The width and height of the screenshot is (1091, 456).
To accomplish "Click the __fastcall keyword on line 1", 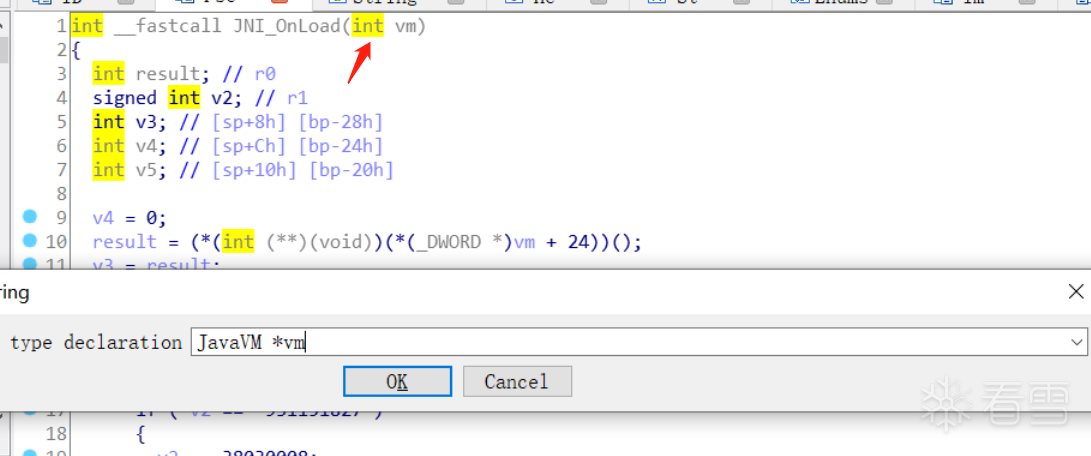I will point(167,27).
